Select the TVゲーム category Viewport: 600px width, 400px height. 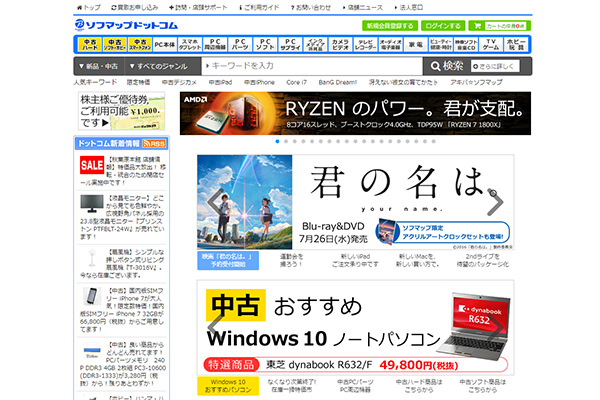click(x=491, y=44)
